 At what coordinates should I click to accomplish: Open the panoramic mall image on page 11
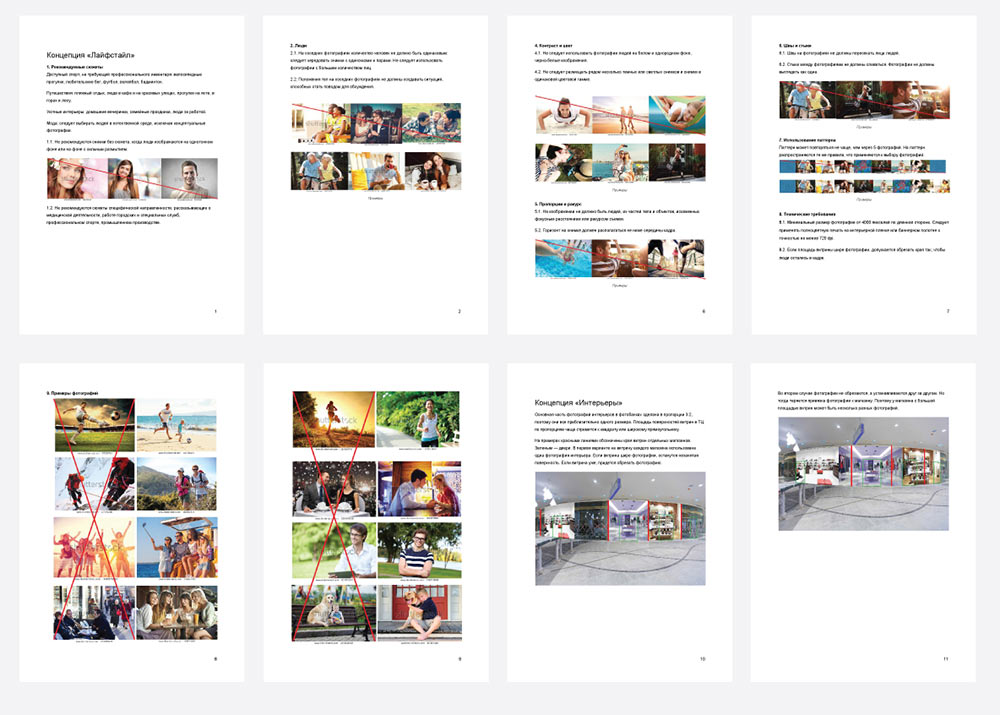863,474
